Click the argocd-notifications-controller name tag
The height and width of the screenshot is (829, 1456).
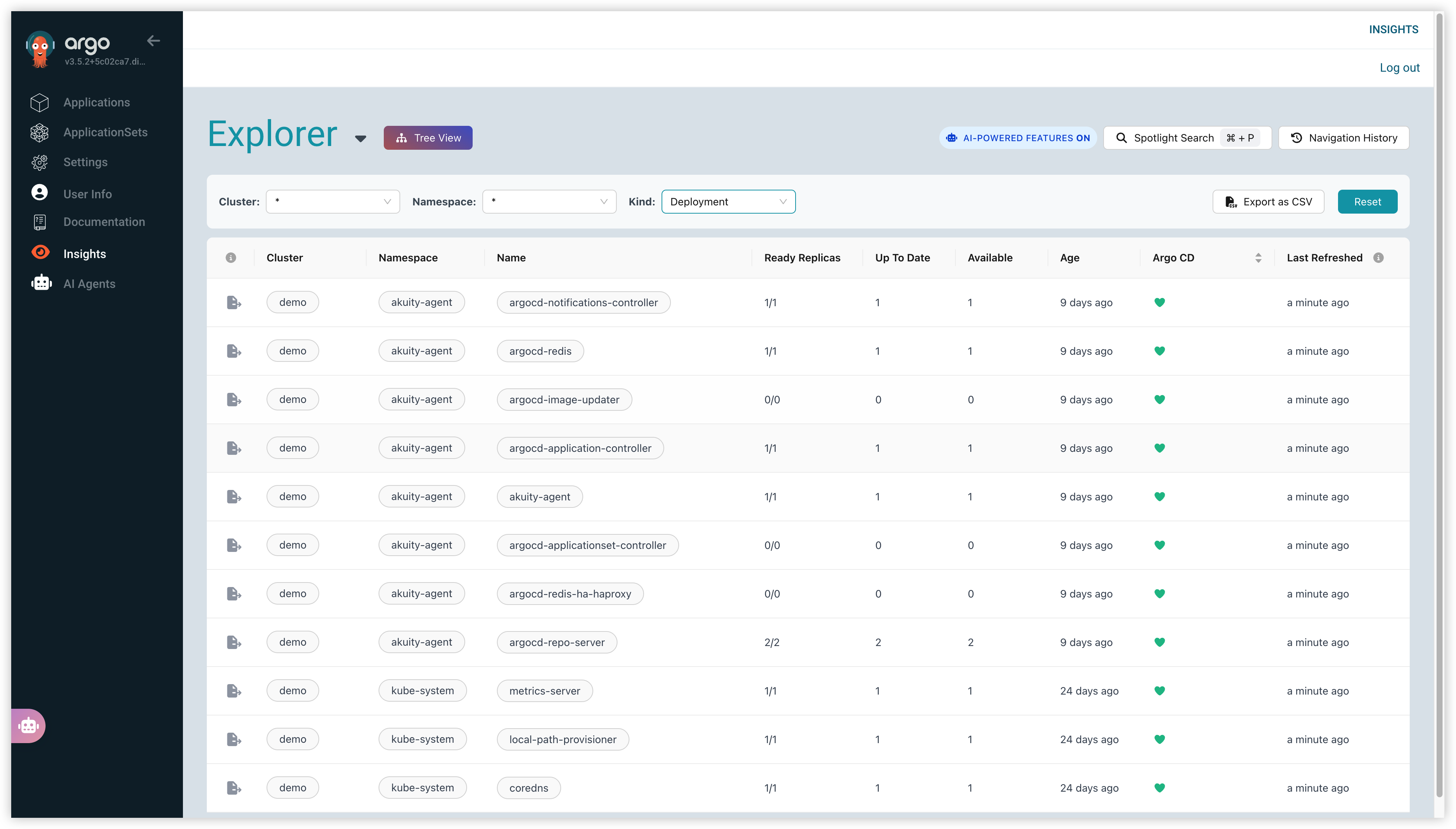[584, 302]
